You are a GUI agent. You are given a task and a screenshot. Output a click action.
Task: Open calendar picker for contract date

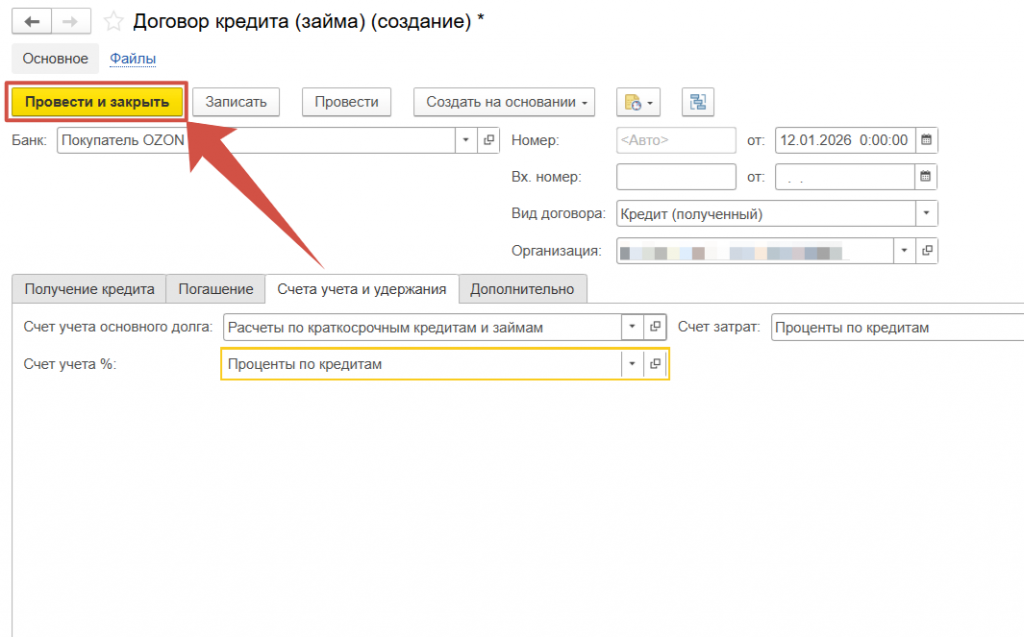926,140
